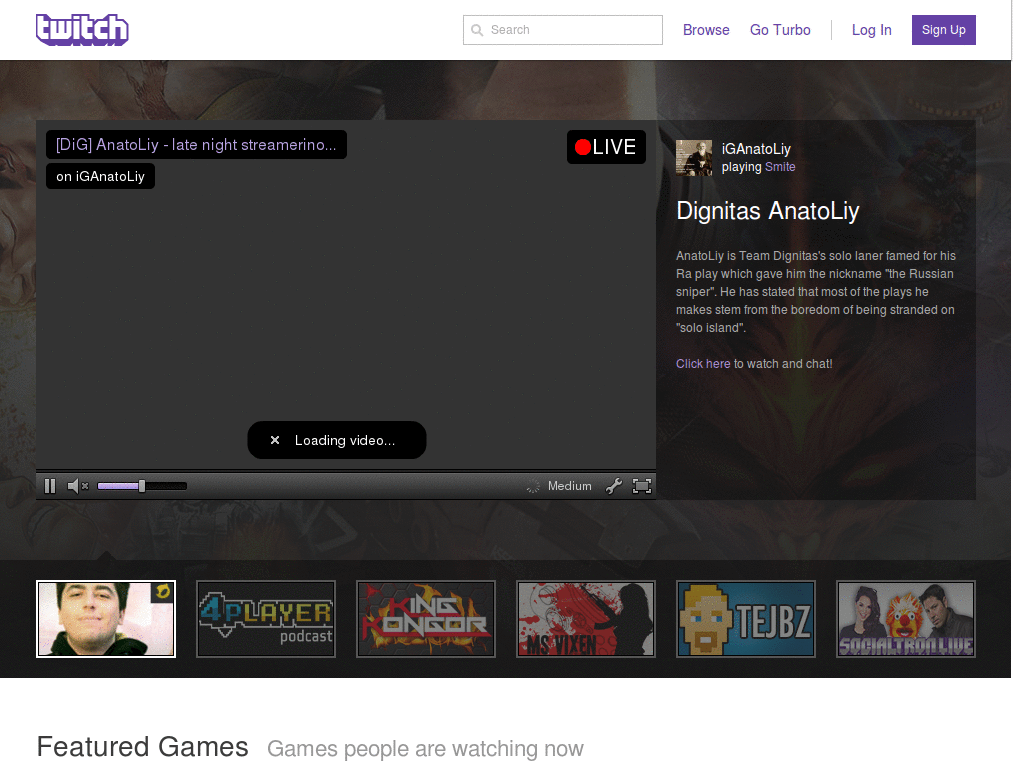
Task: Toggle the mute speaker icon
Action: click(x=78, y=486)
